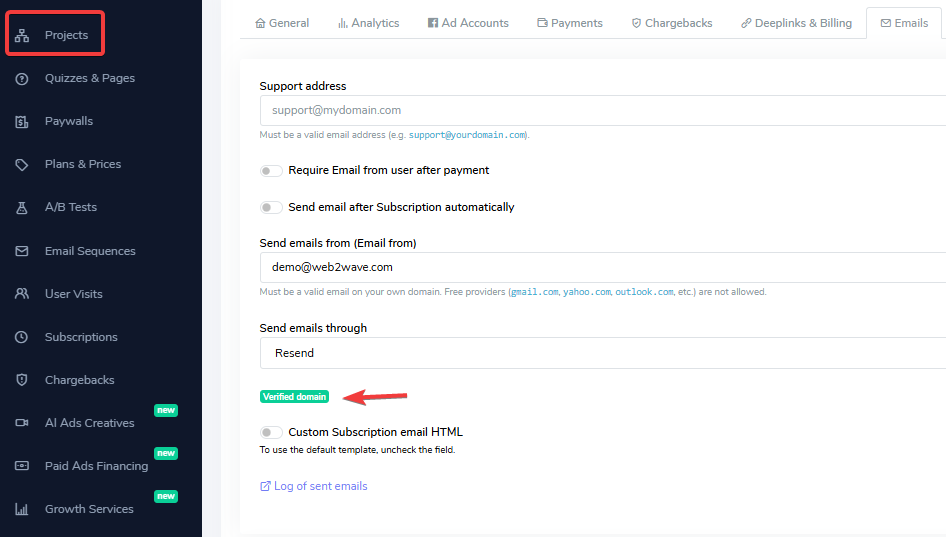
Task: Click the Verified domain badge
Action: tap(294, 396)
